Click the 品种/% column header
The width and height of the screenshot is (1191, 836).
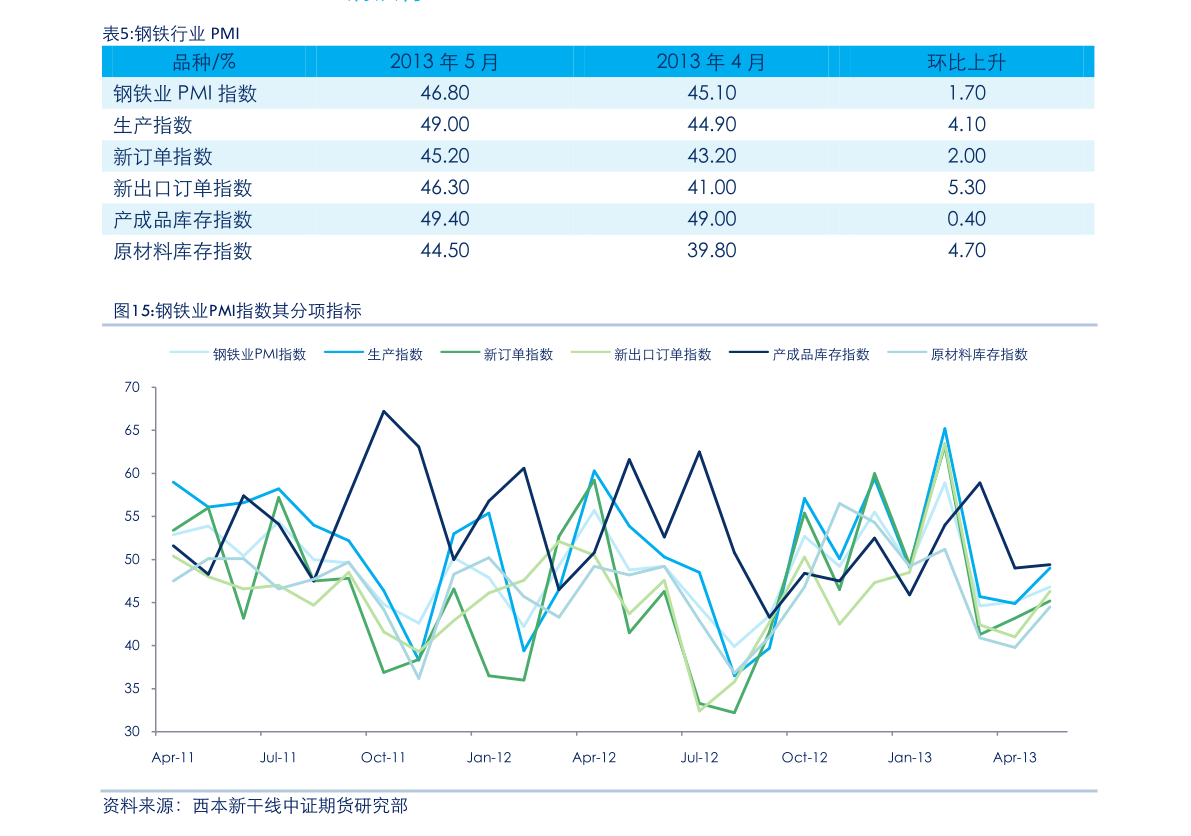coord(204,62)
